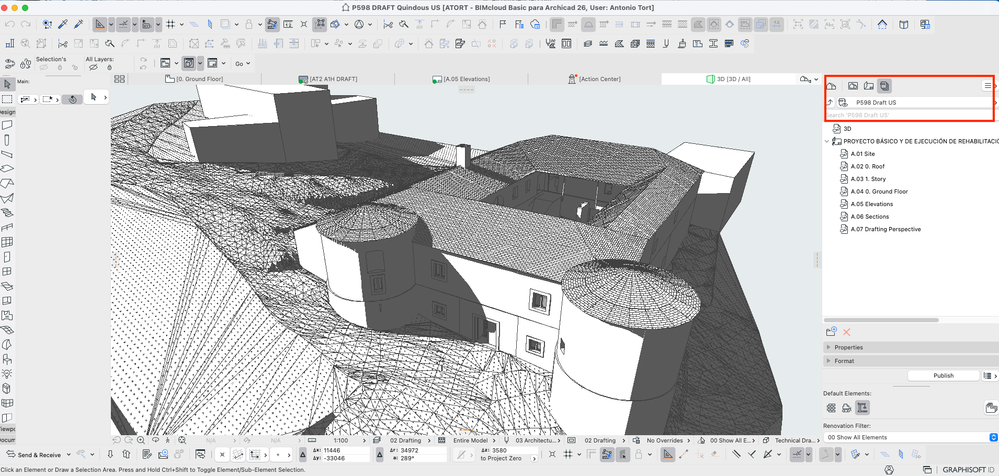Click the New Publisher Item folder icon
This screenshot has height=476, width=999.
[831, 331]
